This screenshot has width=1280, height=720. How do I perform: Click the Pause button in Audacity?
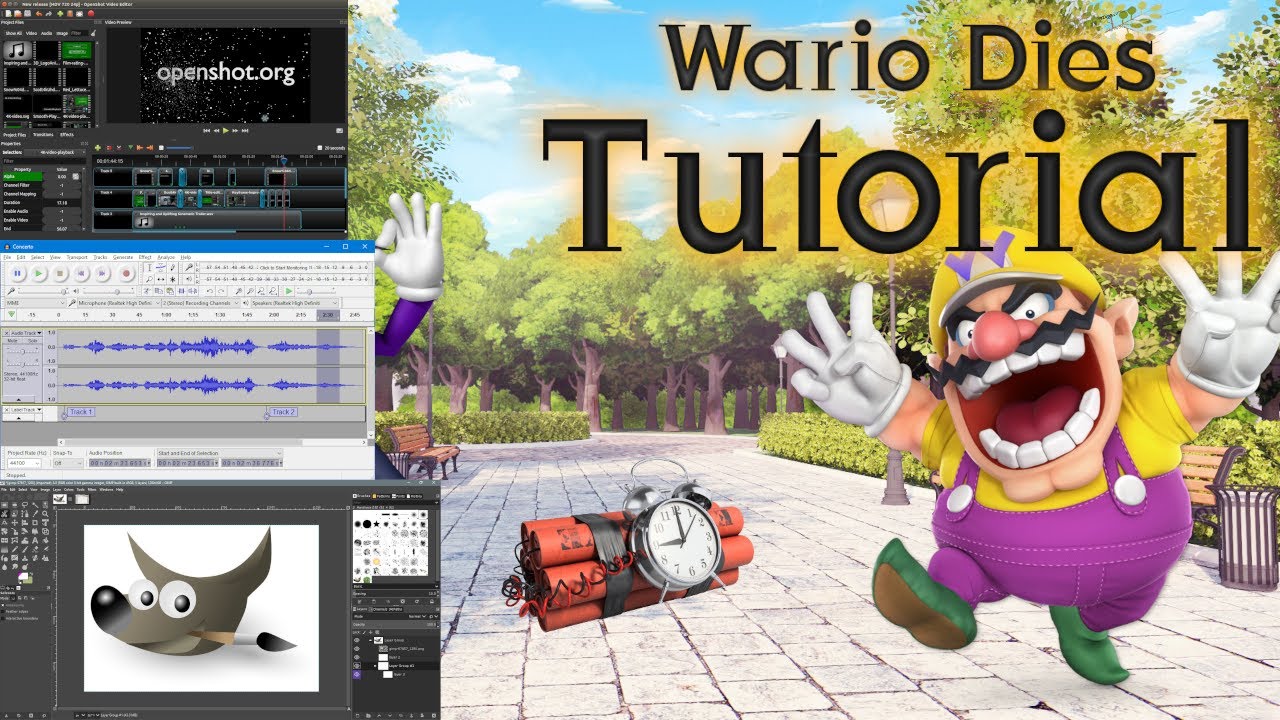point(18,273)
